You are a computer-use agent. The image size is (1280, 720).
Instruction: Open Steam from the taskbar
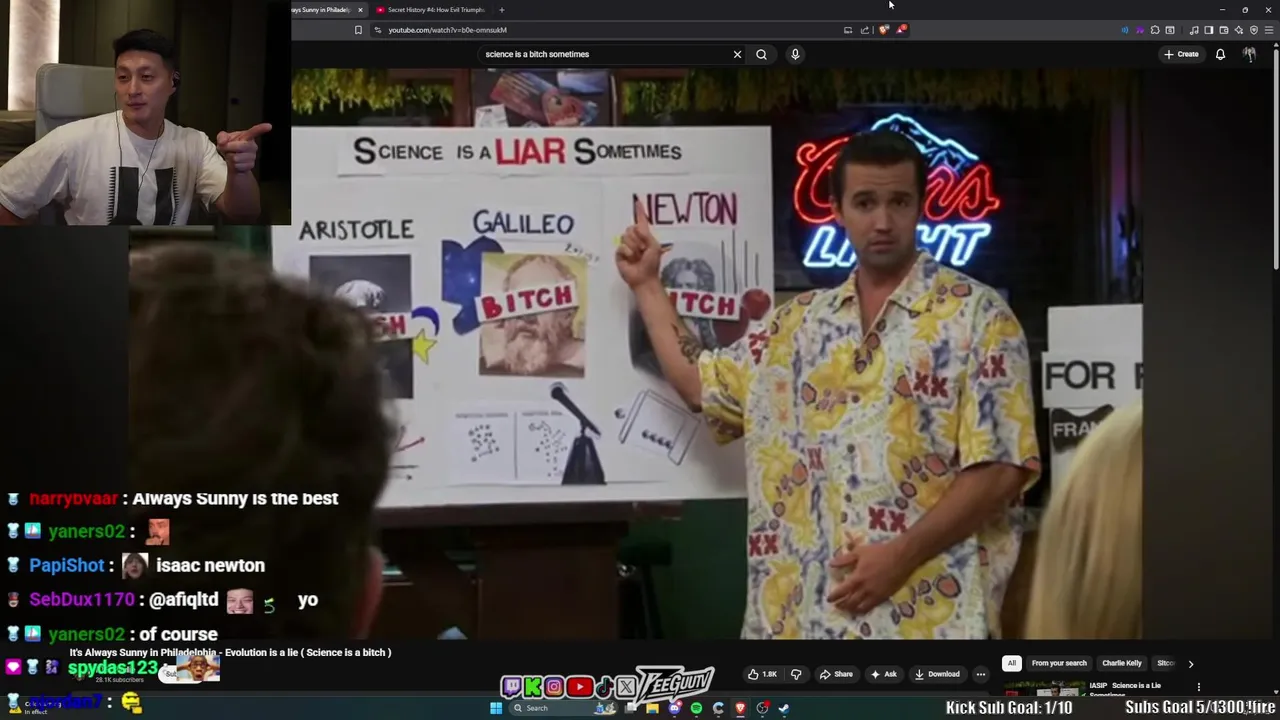783,708
